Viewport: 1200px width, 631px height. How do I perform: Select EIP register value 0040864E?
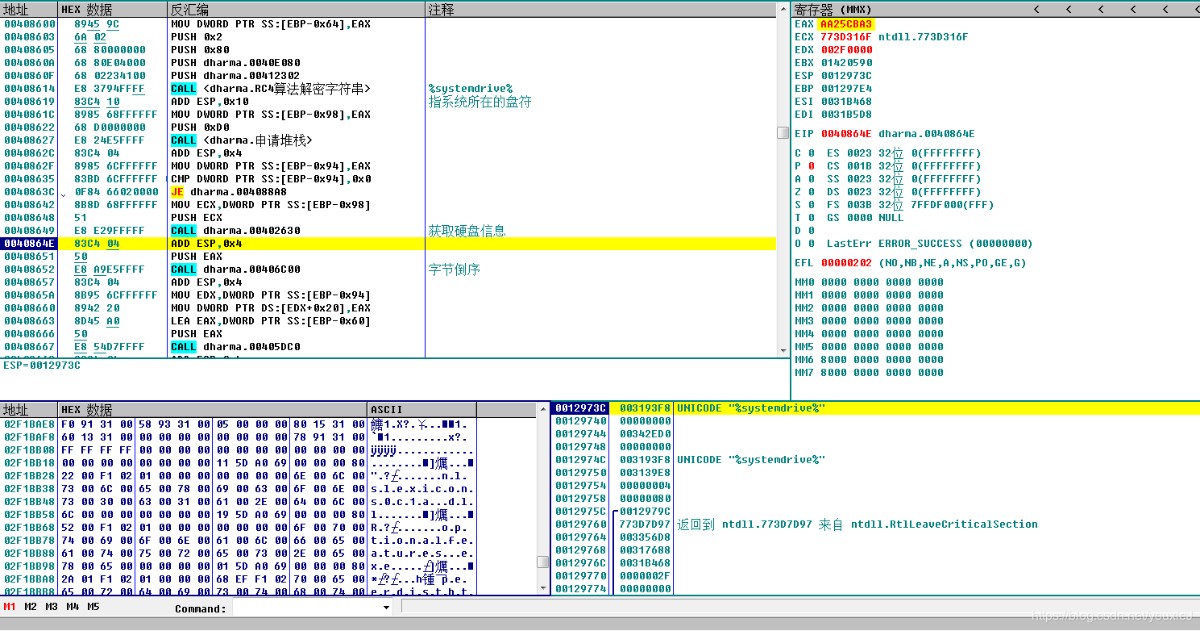point(846,134)
